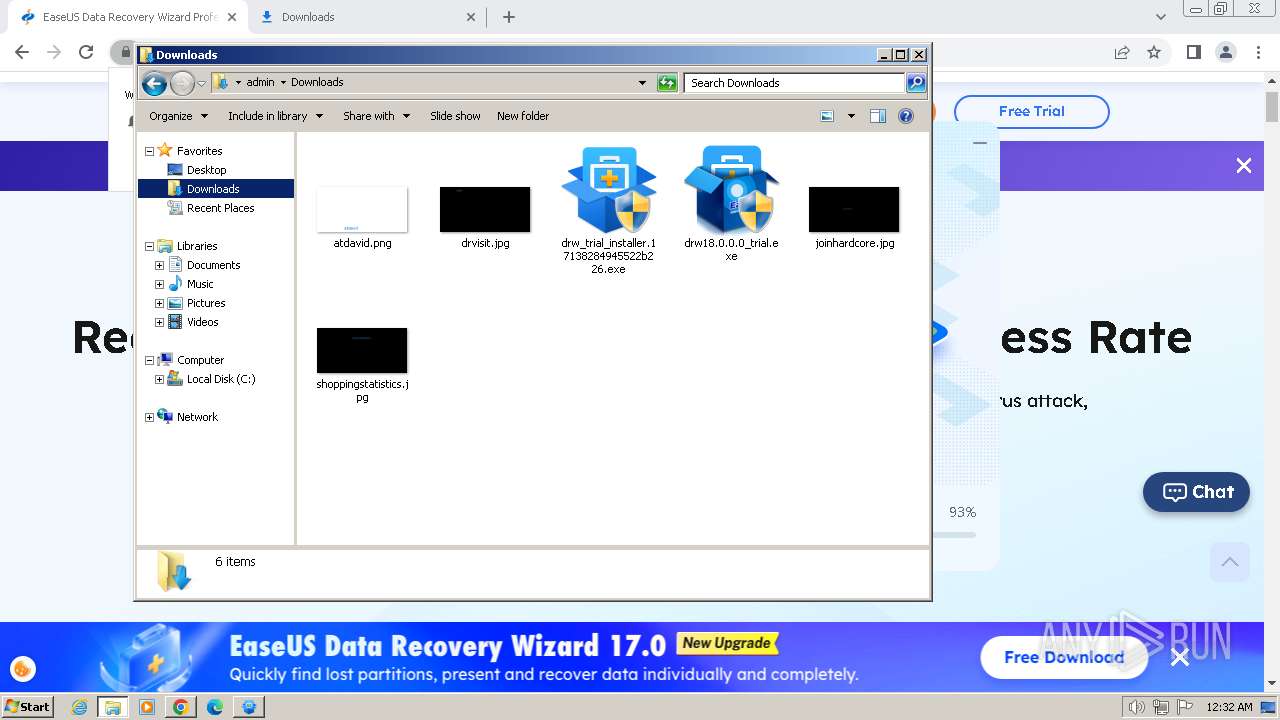Create a New folder
Image resolution: width=1280 pixels, height=720 pixels.
click(x=523, y=116)
